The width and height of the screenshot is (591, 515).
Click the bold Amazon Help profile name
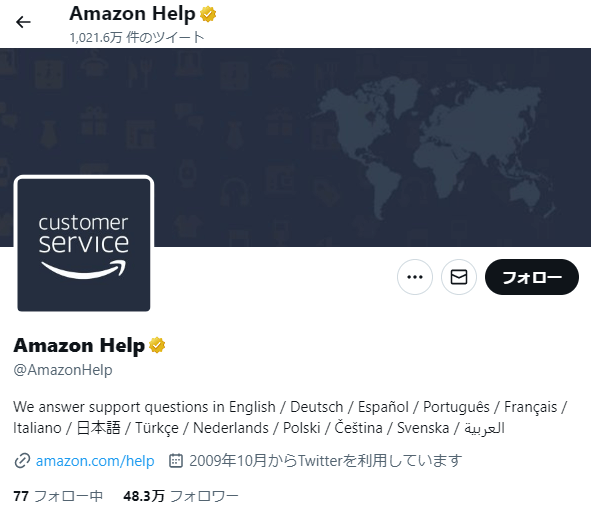tap(79, 345)
